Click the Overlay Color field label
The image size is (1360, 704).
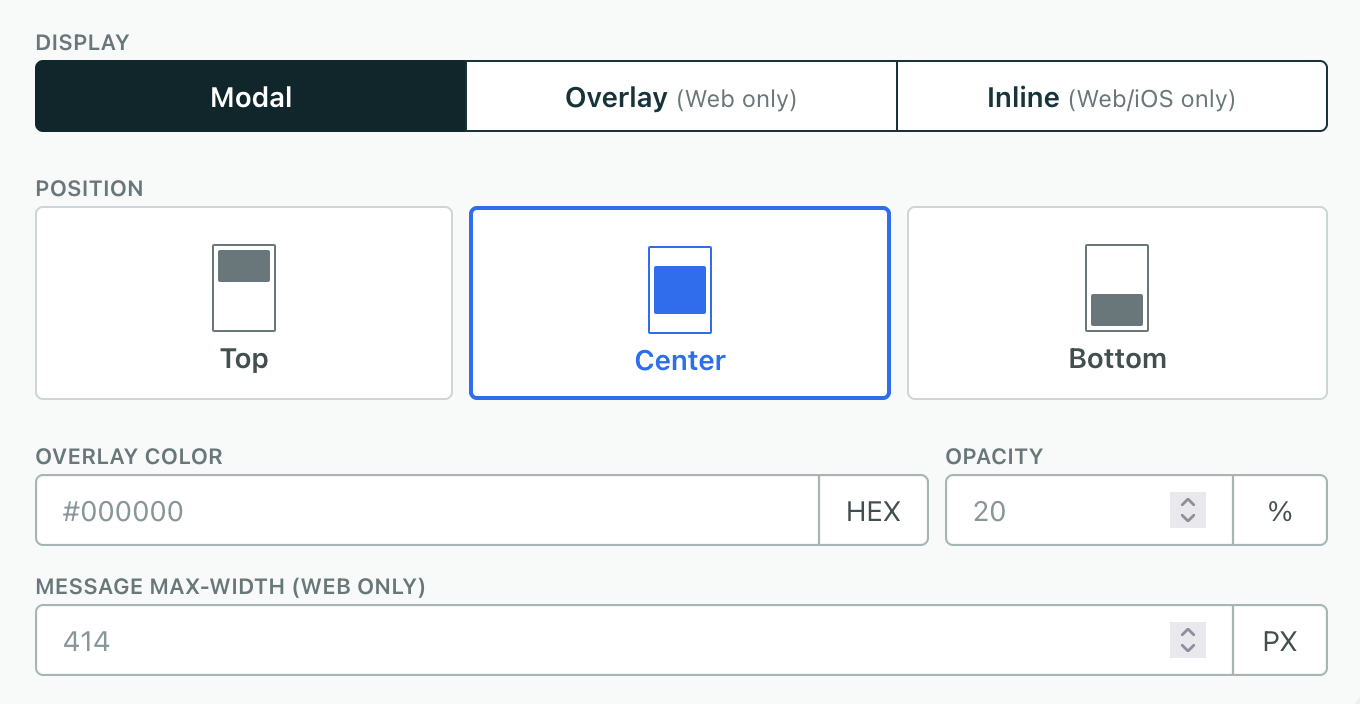[129, 457]
